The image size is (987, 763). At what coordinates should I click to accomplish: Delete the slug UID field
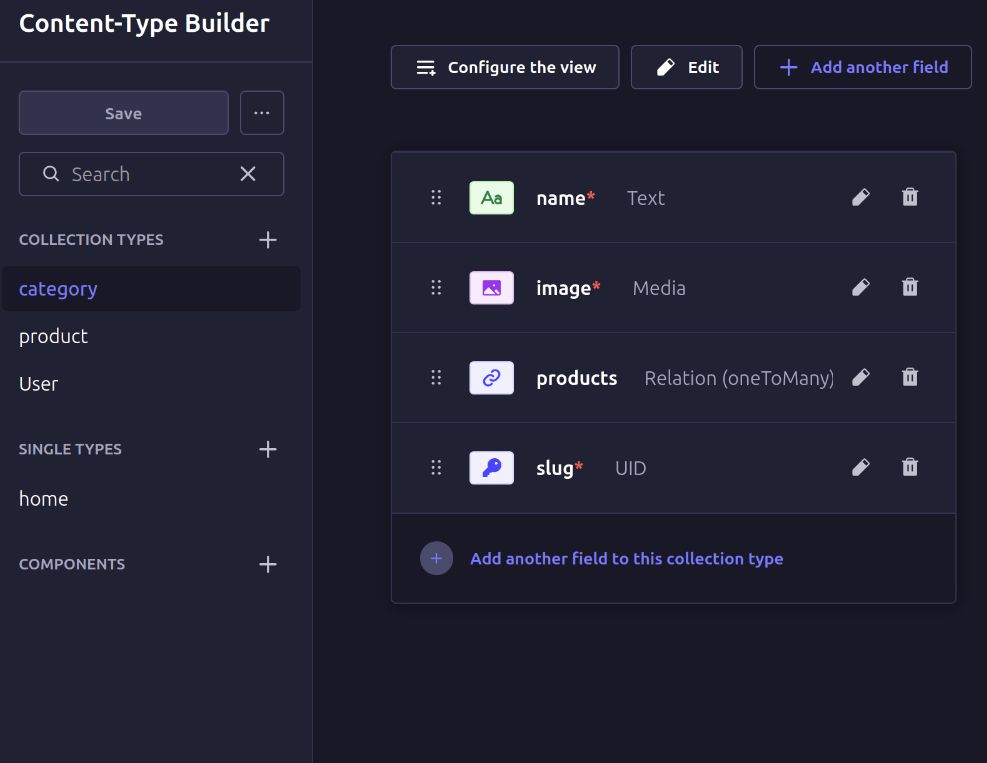(909, 467)
